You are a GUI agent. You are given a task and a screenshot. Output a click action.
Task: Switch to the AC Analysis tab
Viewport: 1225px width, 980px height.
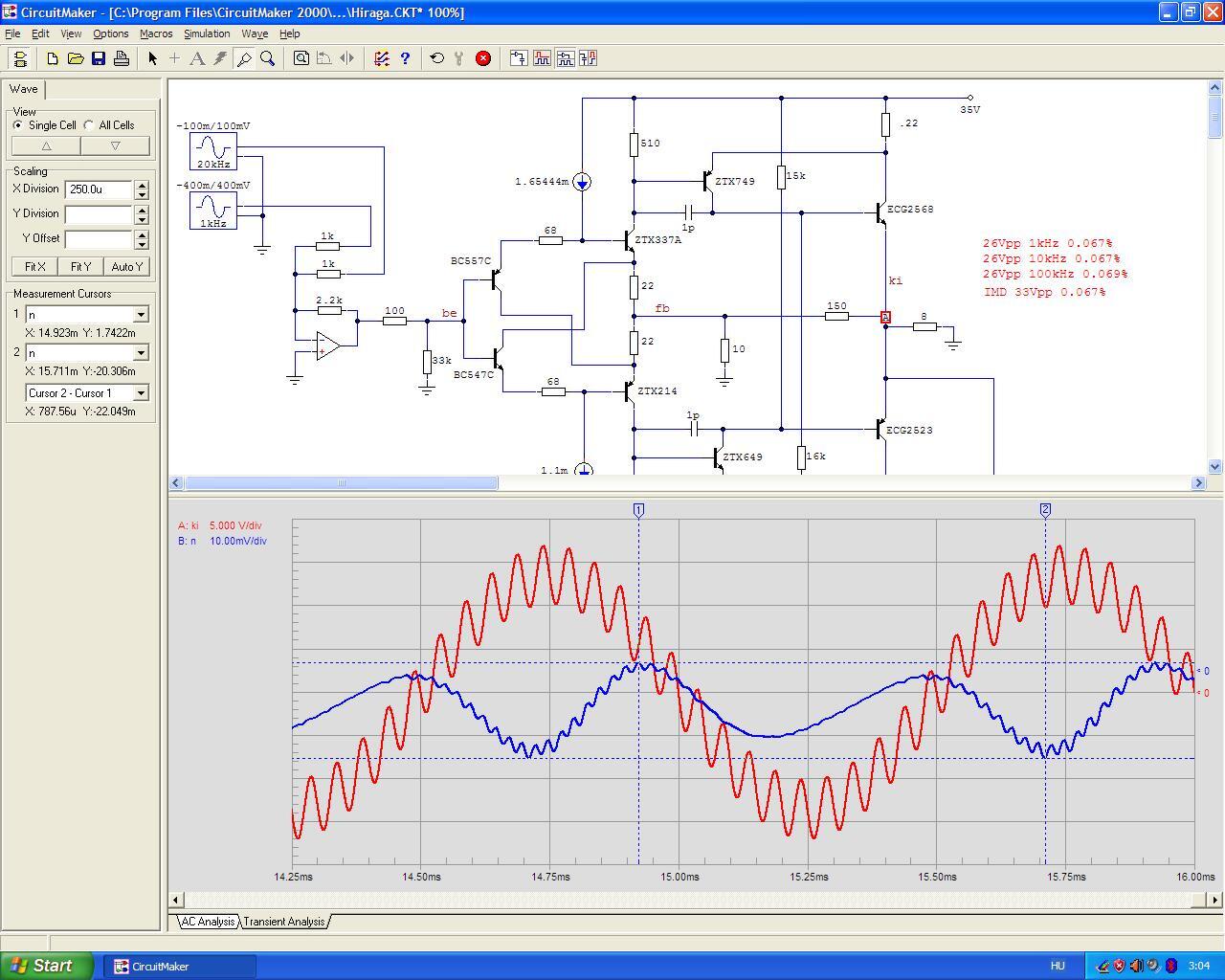point(208,922)
